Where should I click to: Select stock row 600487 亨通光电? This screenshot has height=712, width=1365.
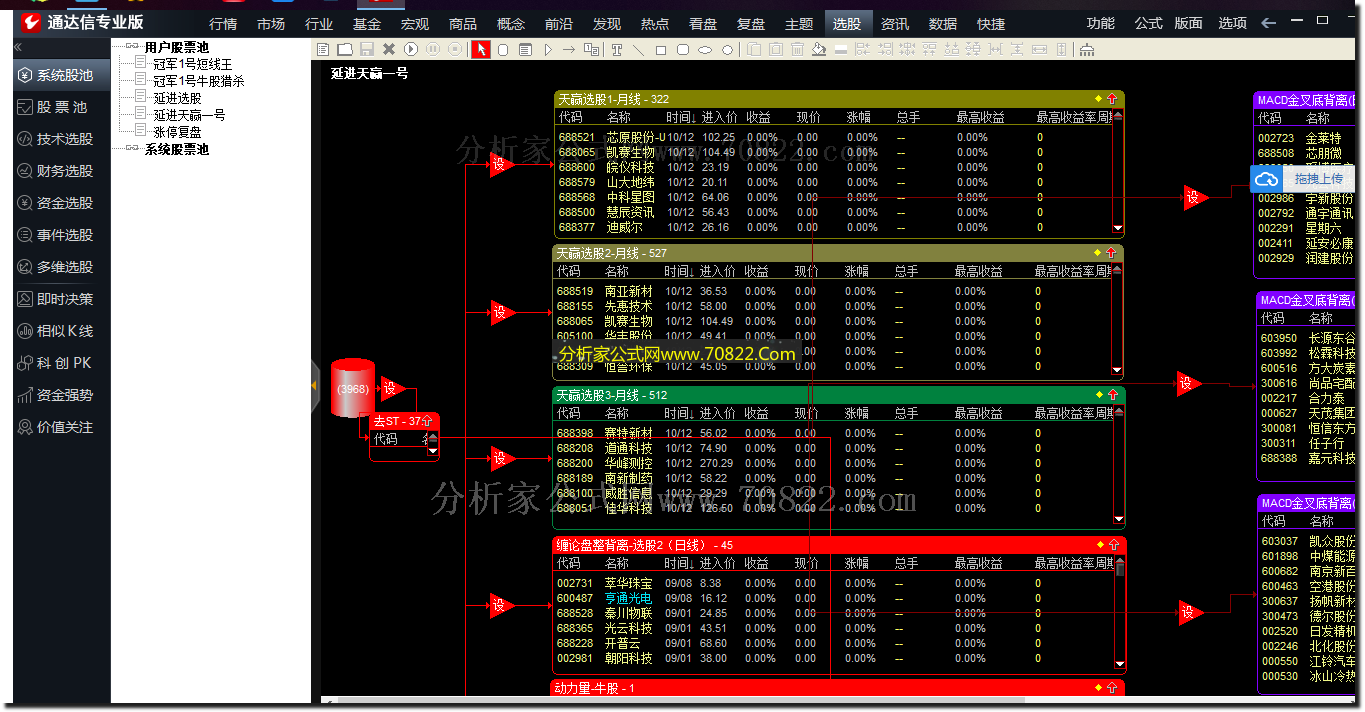pos(835,598)
